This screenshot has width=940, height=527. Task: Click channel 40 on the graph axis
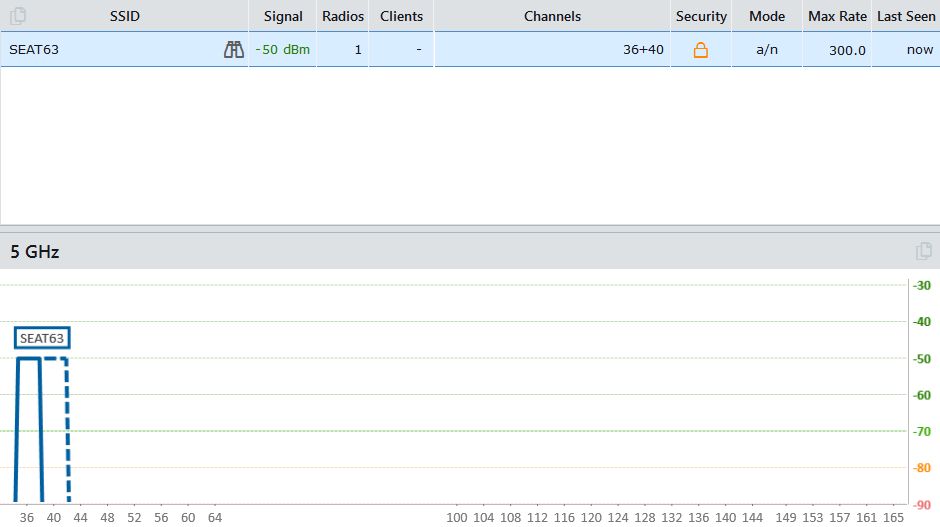tap(53, 517)
